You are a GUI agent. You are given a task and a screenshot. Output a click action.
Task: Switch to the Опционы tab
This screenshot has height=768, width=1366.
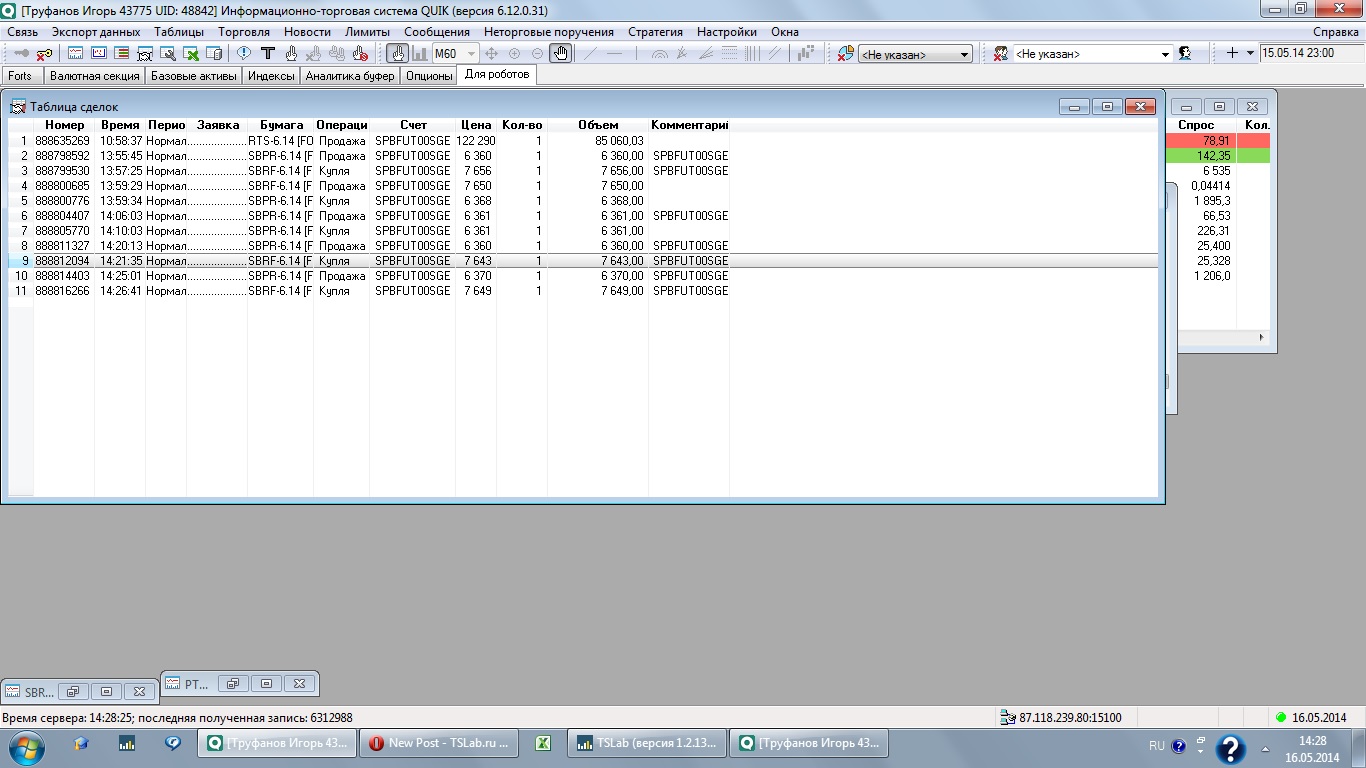coord(430,76)
